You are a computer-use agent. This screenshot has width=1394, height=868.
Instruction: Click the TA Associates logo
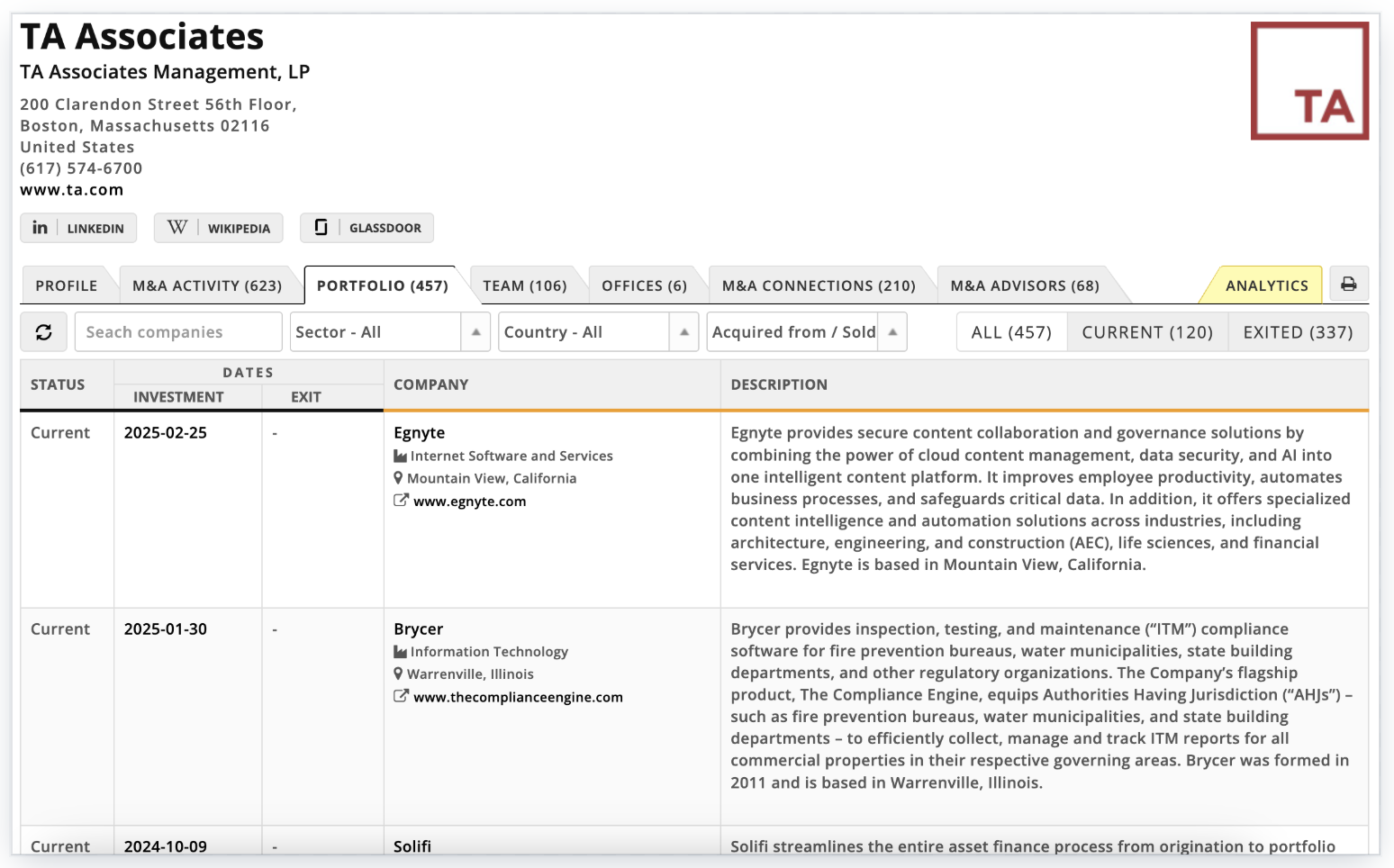click(x=1309, y=80)
